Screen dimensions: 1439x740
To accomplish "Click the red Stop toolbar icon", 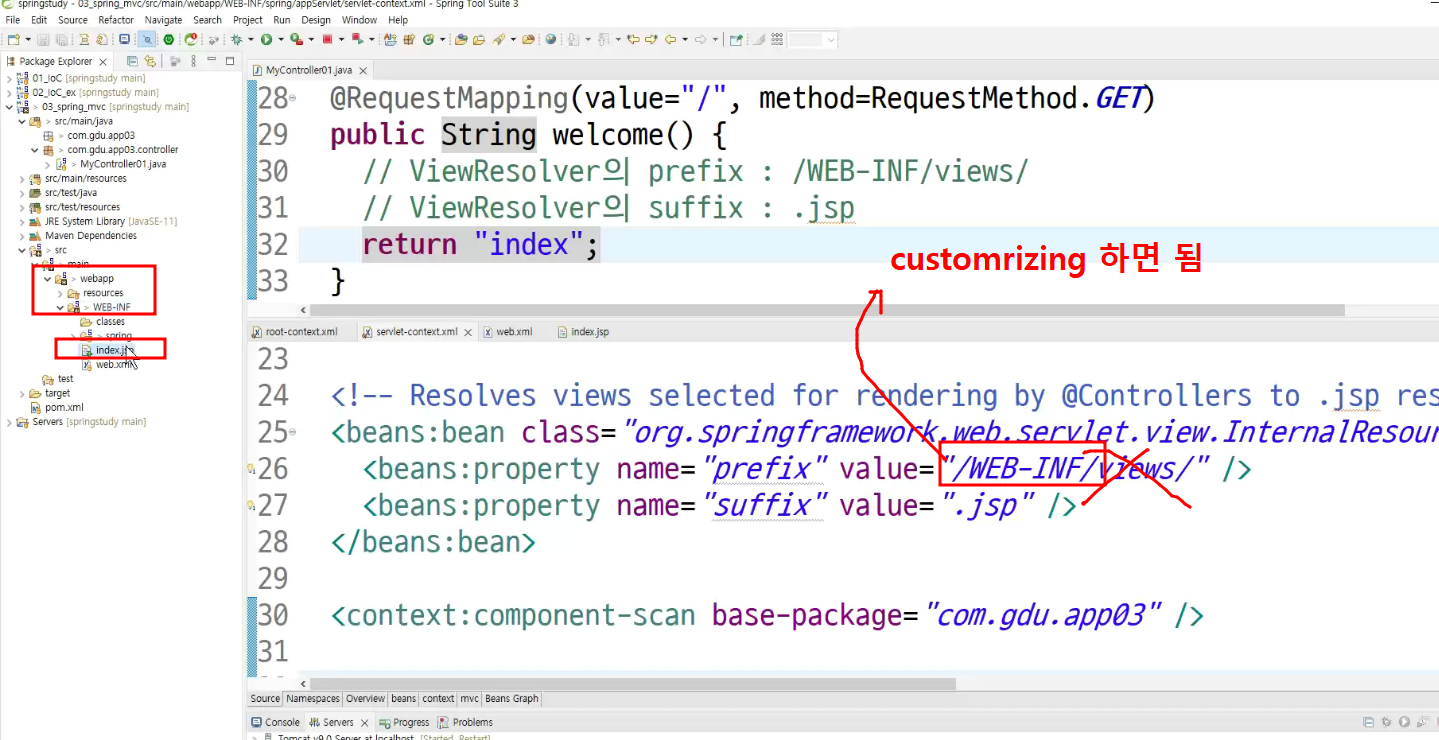I will click(x=327, y=40).
